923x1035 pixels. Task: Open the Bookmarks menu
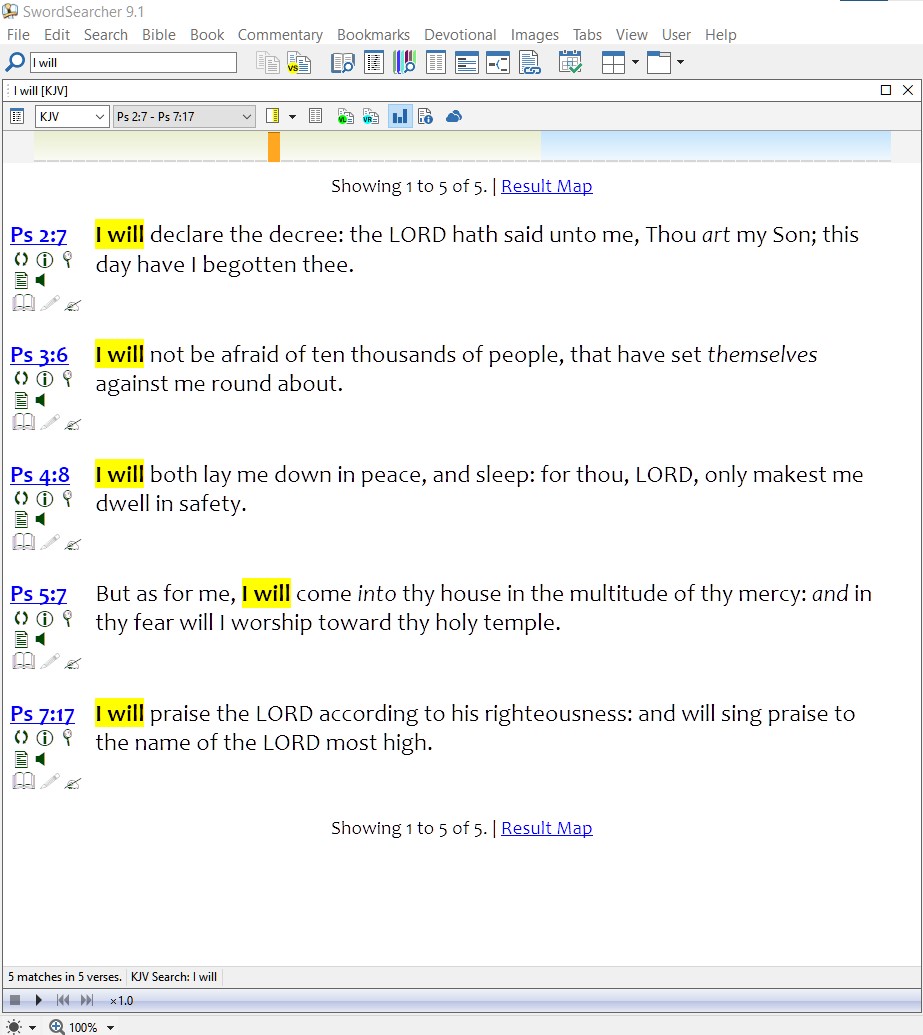coord(373,34)
